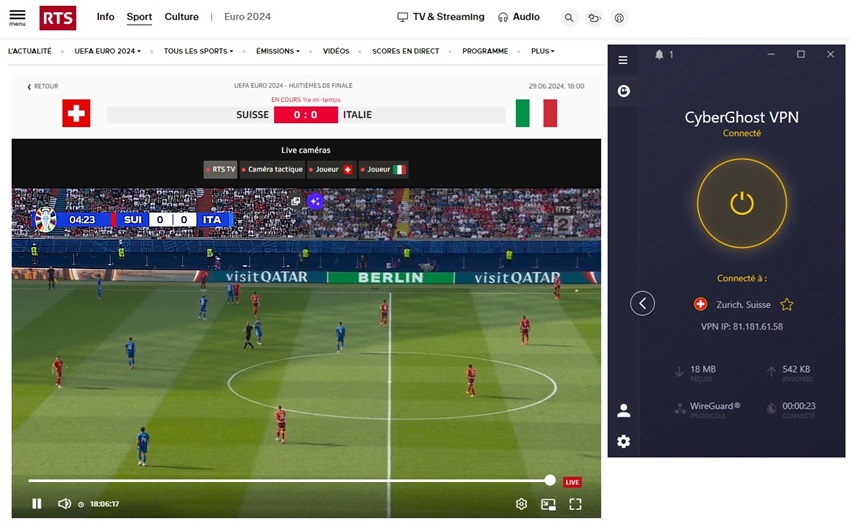Open the user account icon in RTS header
This screenshot has height=522, width=850.
619,18
